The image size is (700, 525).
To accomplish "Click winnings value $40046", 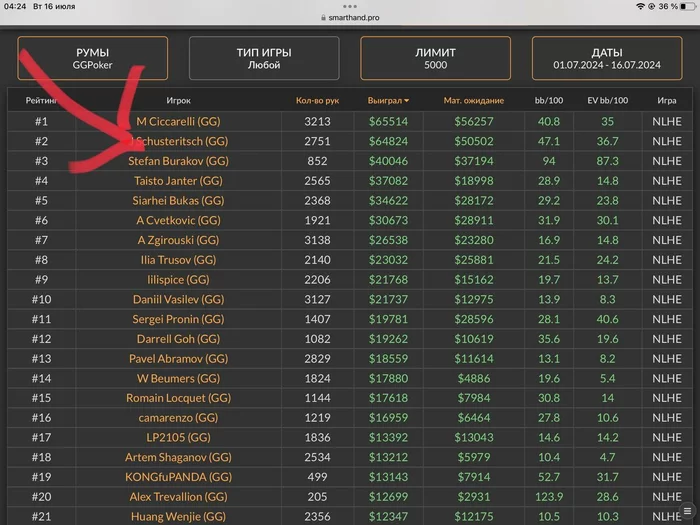I will tap(388, 161).
